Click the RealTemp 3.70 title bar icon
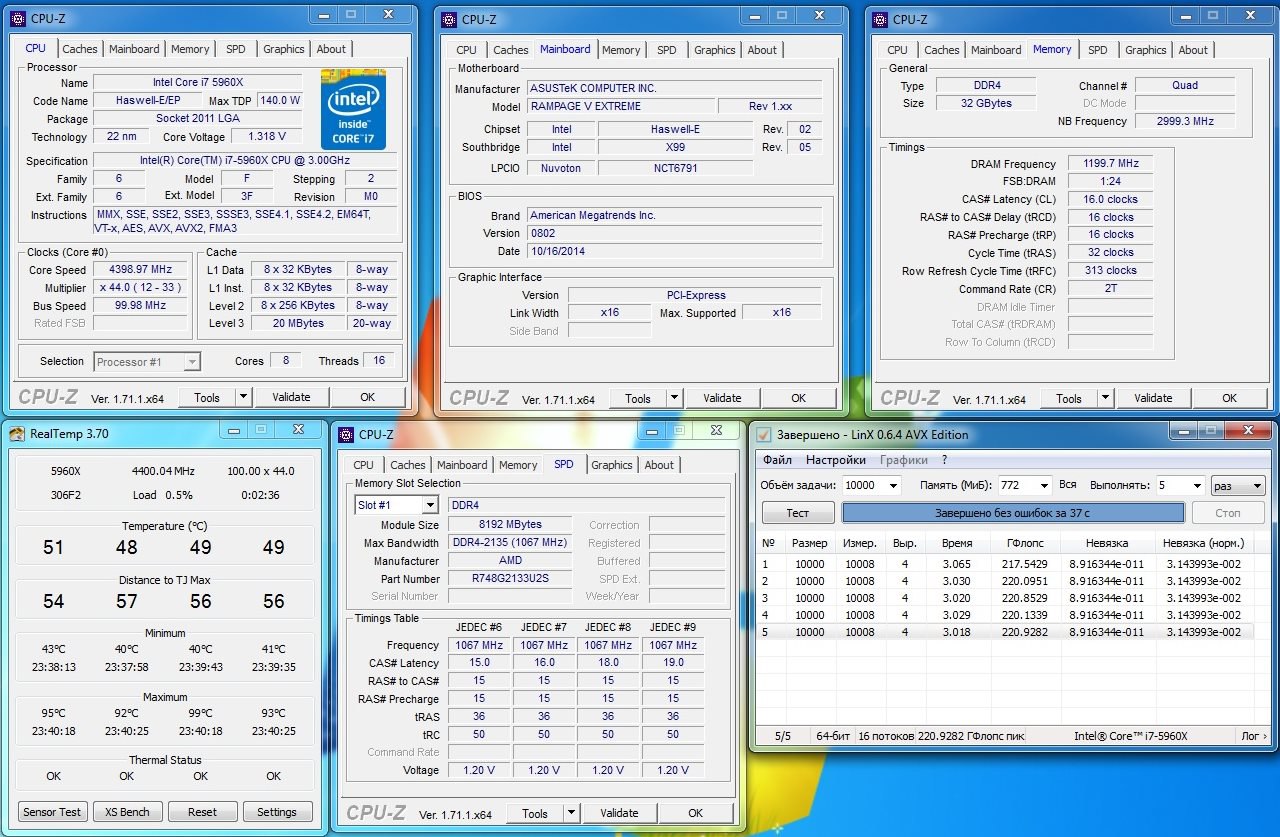This screenshot has width=1280, height=837. pos(19,433)
